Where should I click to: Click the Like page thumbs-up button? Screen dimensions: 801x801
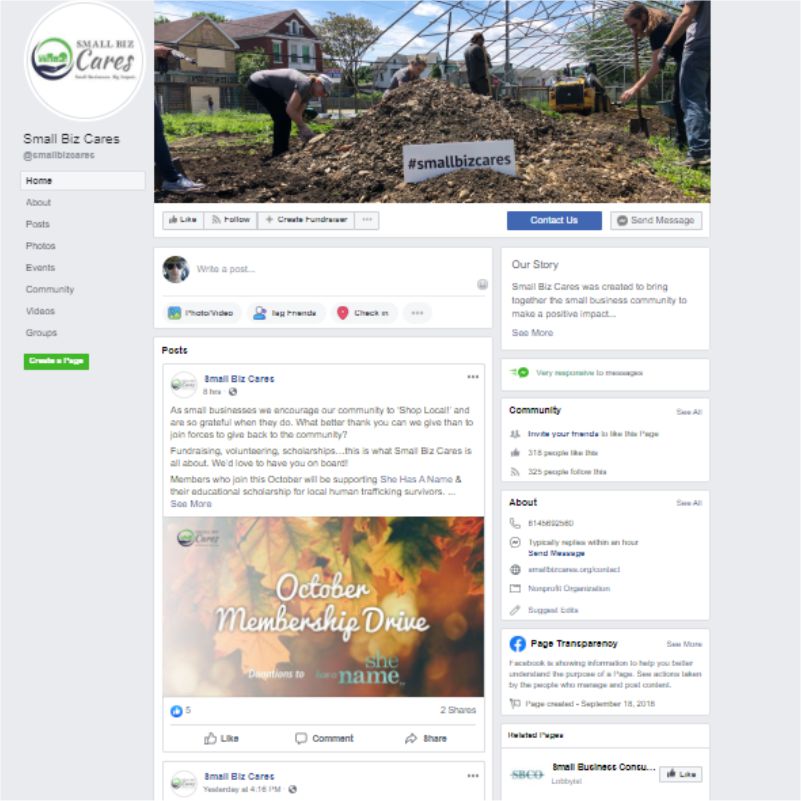[x=183, y=220]
